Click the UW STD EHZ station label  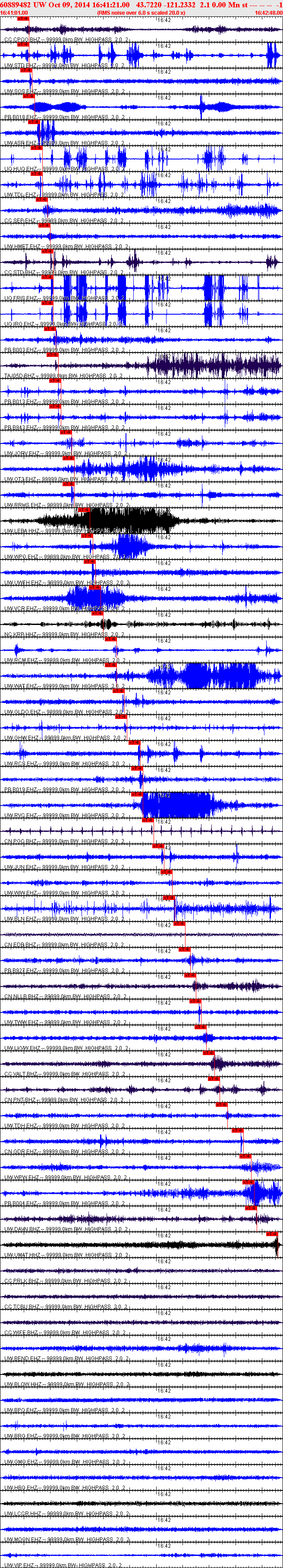pyautogui.click(x=65, y=66)
